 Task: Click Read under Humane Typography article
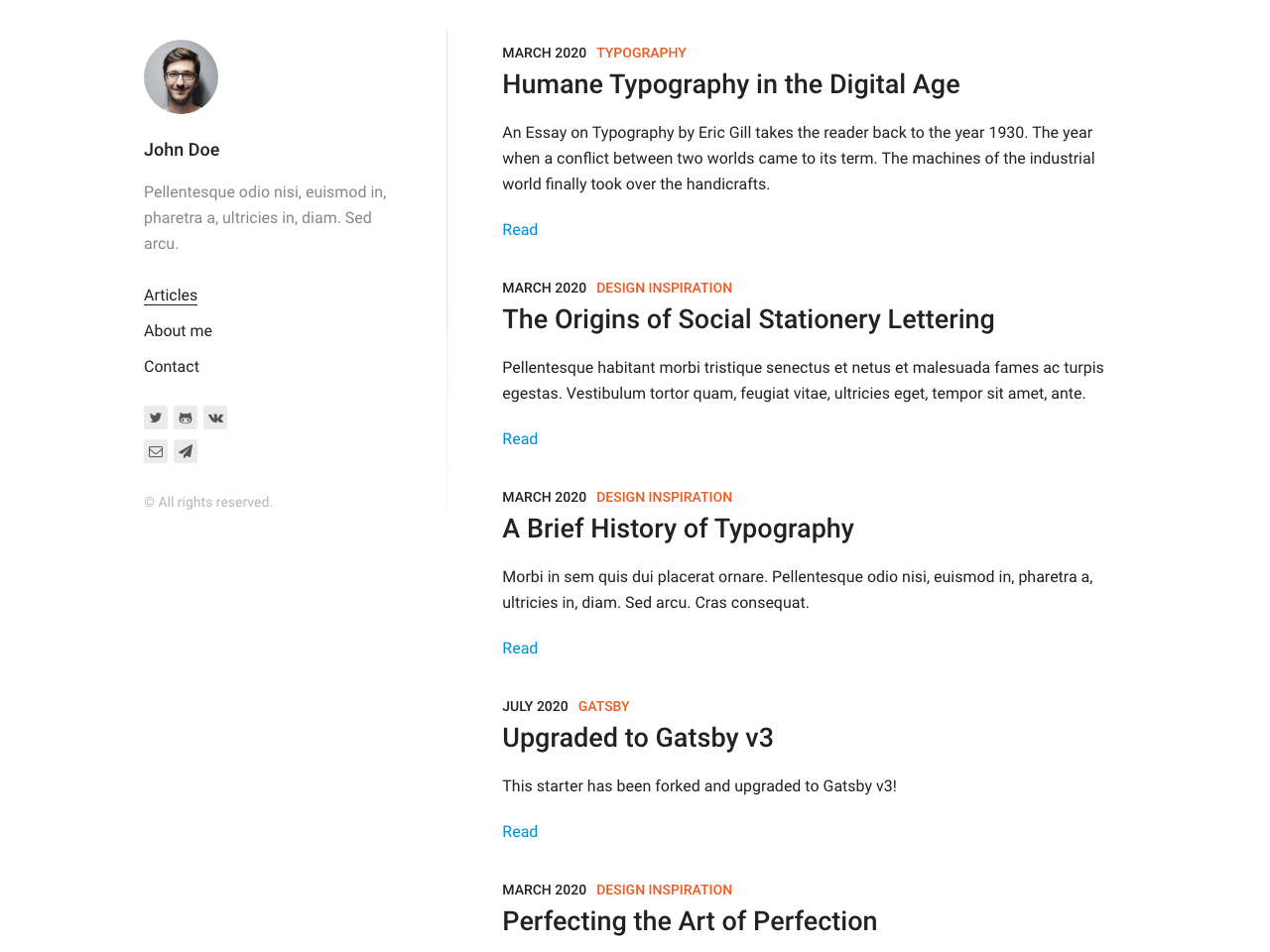[520, 230]
